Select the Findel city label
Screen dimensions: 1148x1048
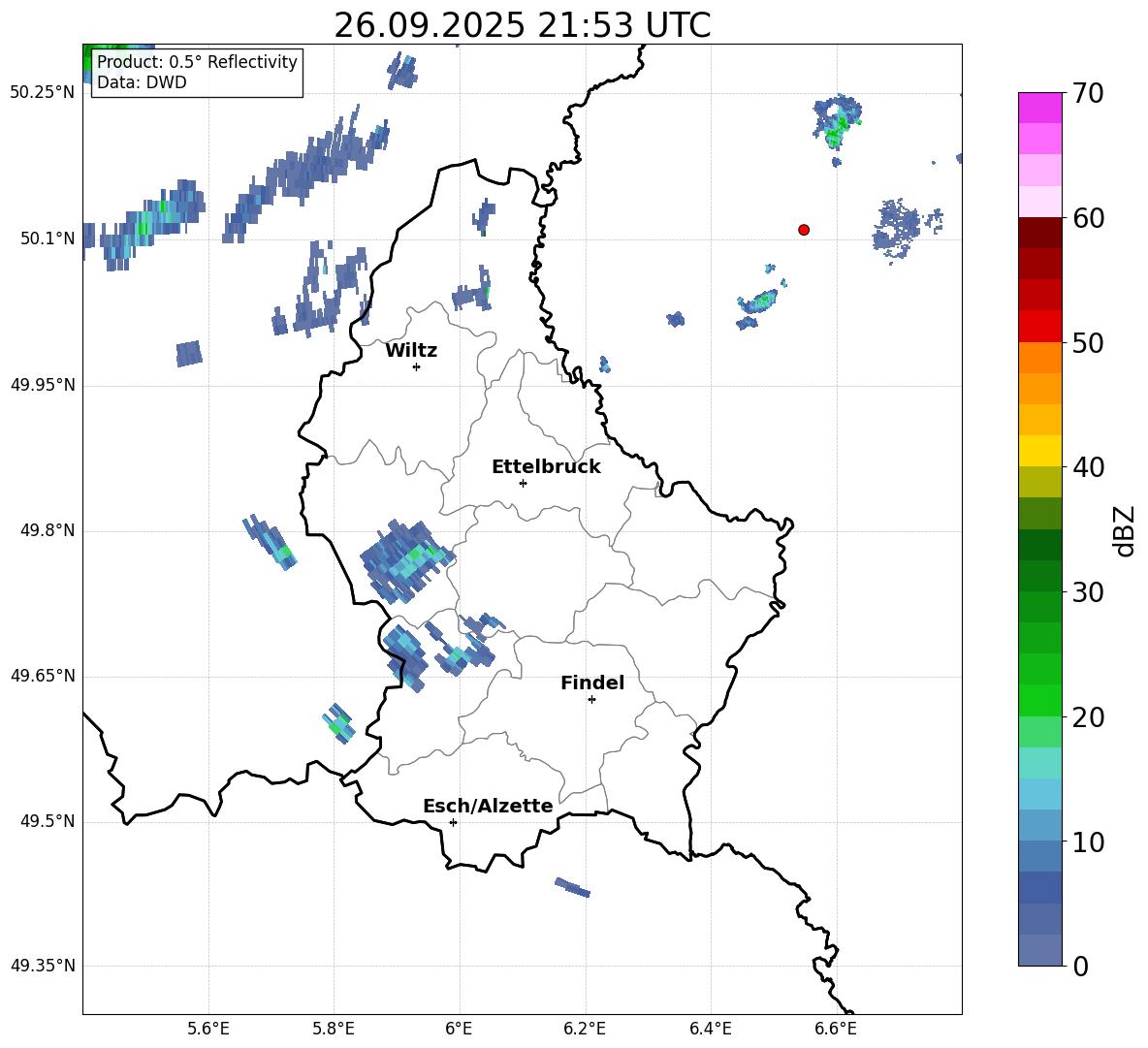[592, 683]
